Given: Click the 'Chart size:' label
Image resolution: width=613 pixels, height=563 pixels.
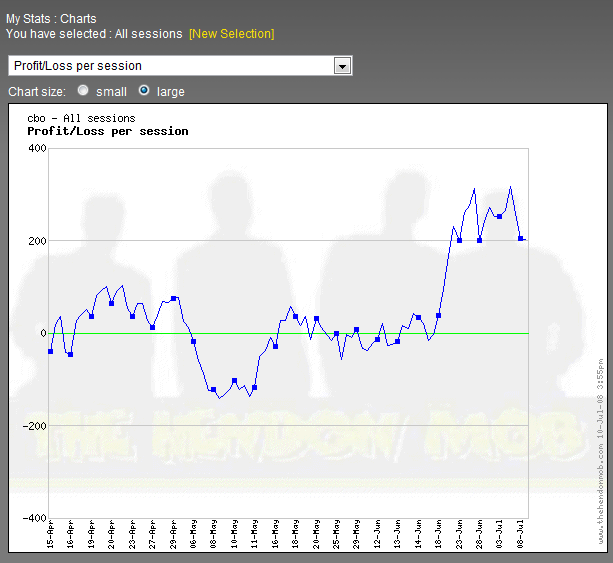Looking at the screenshot, I should [x=37, y=92].
